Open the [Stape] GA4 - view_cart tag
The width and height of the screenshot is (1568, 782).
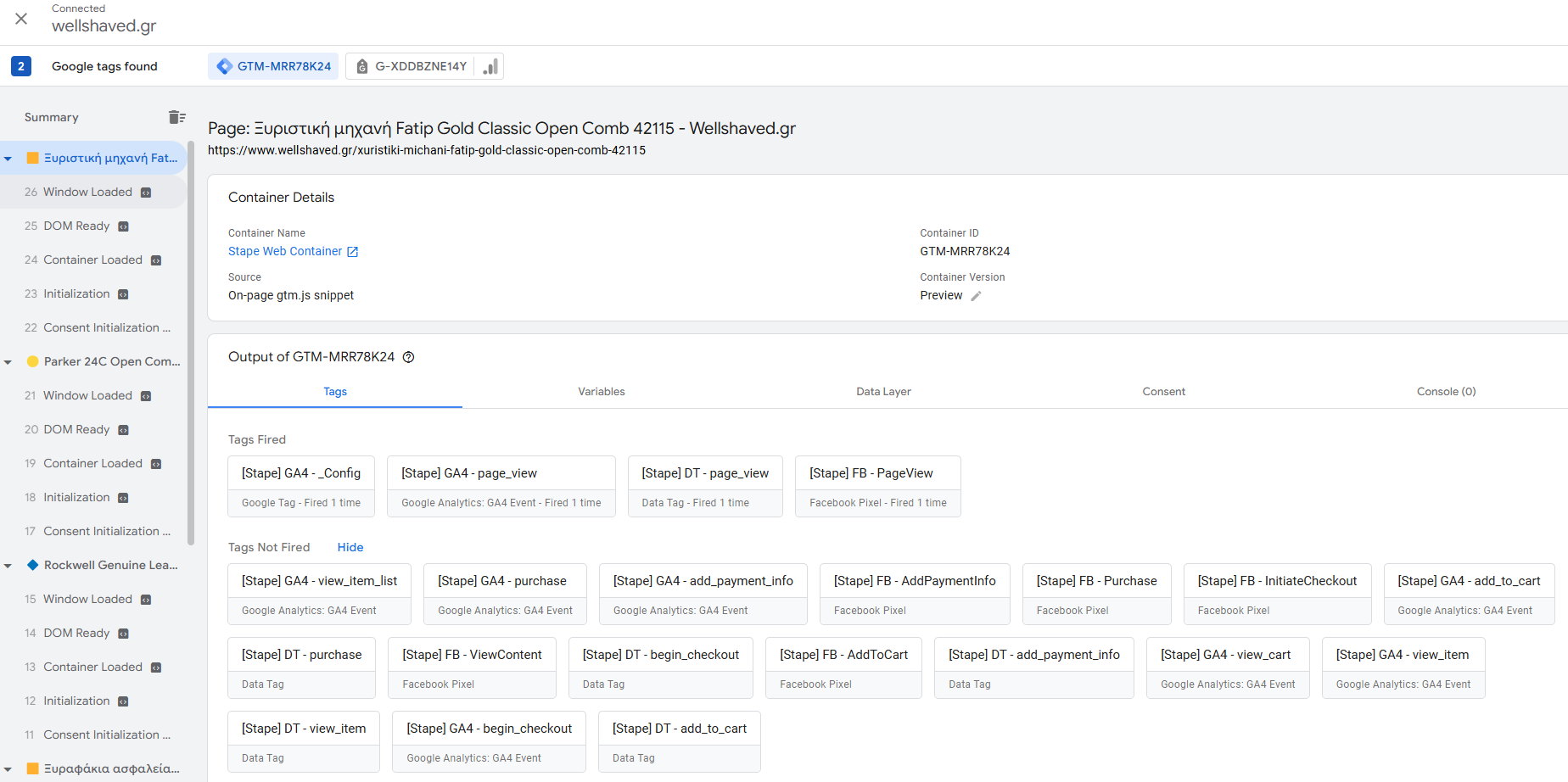pos(1228,668)
